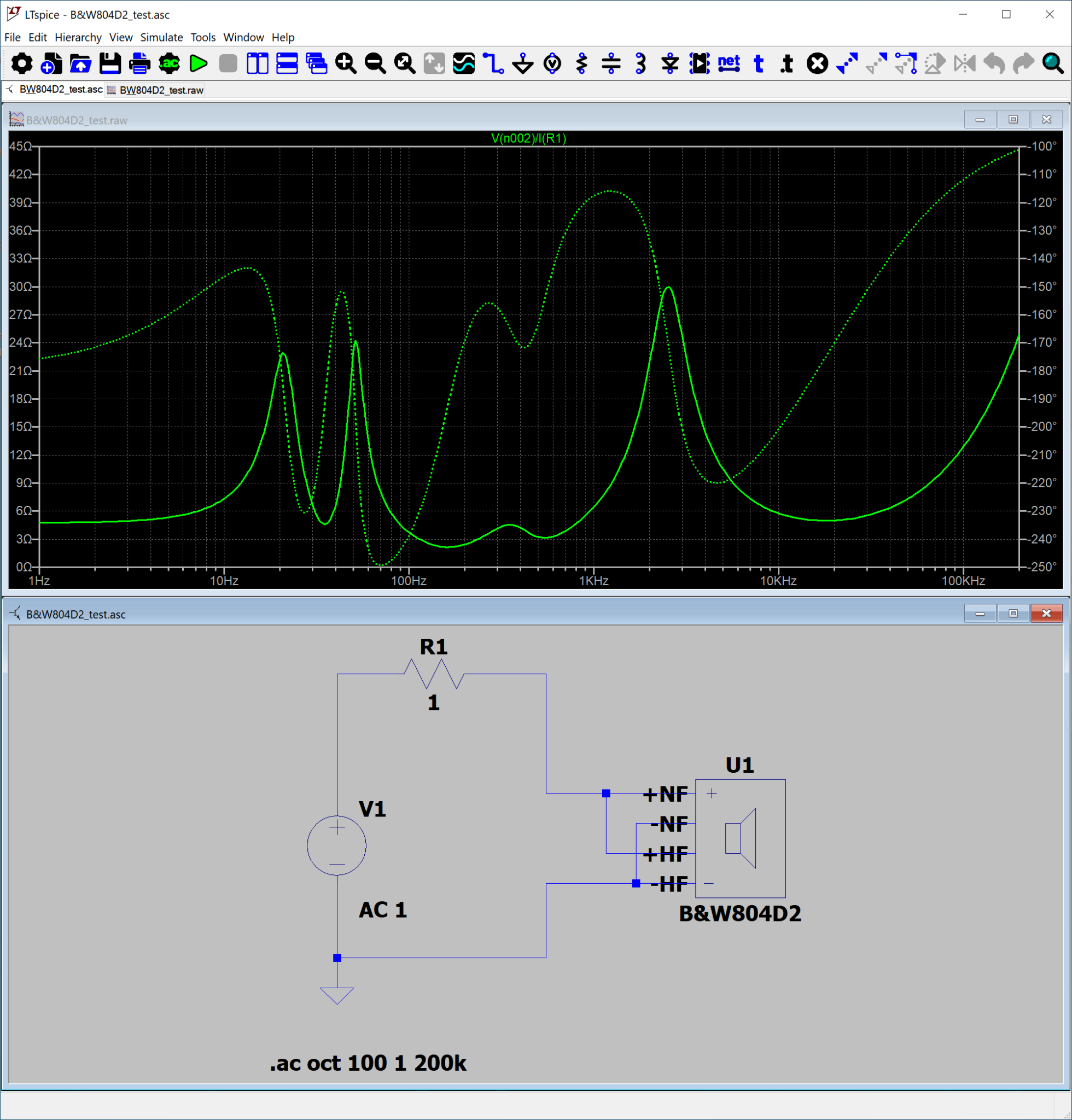Image resolution: width=1072 pixels, height=1120 pixels.
Task: Minimize the waveform .raw subwindow
Action: click(x=980, y=119)
